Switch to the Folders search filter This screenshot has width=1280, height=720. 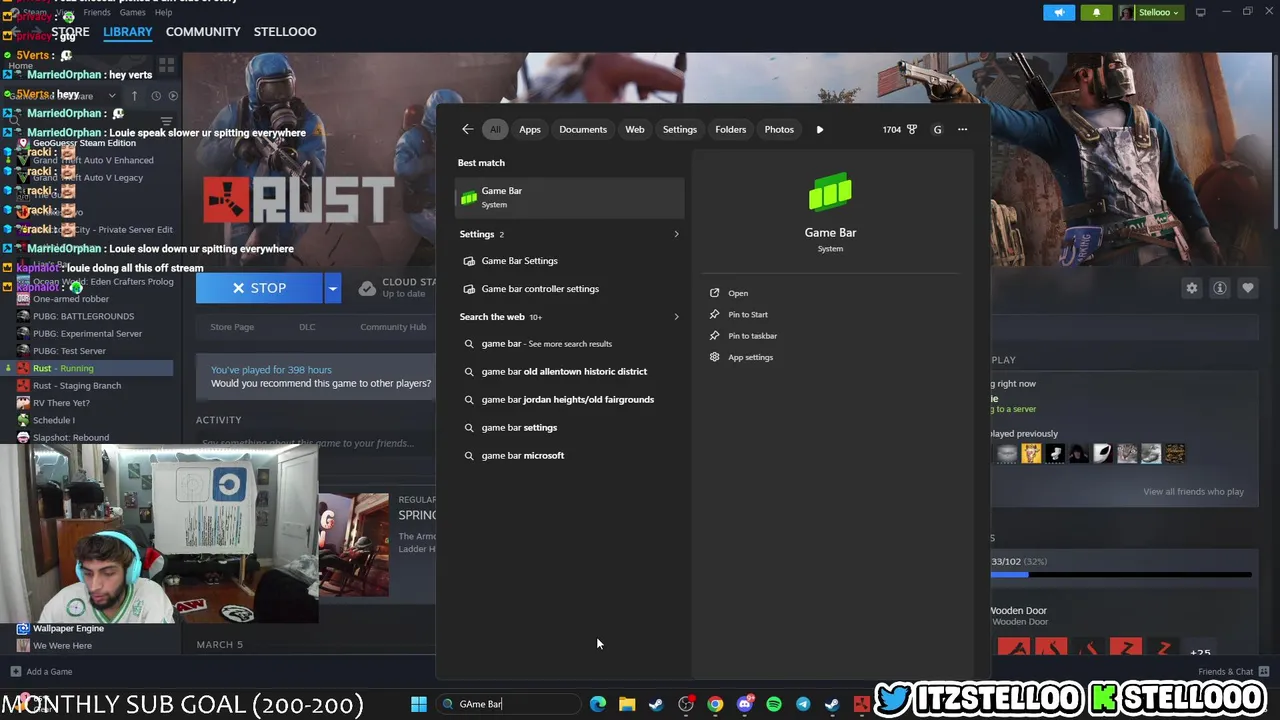[x=731, y=129]
